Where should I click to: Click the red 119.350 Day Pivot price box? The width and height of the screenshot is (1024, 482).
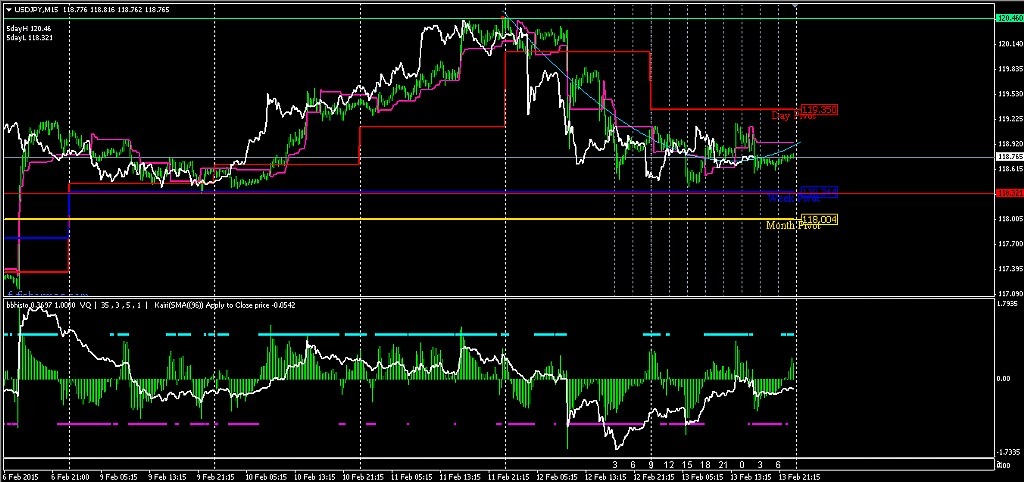[819, 109]
